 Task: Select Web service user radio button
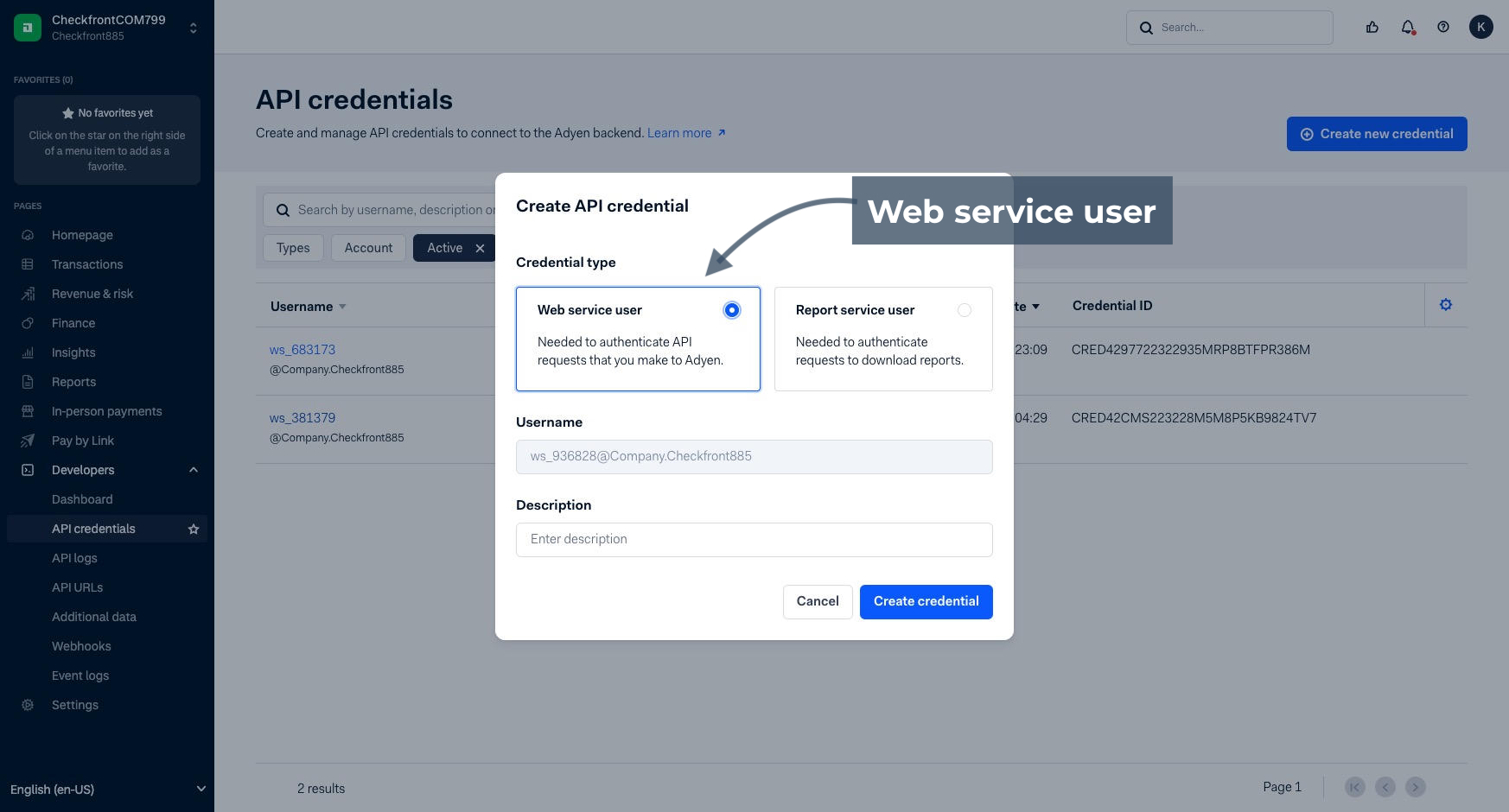pos(732,310)
